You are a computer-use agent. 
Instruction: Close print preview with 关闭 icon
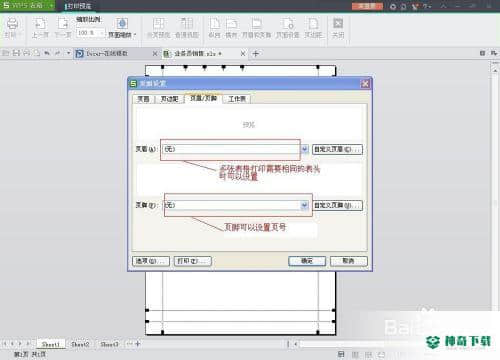click(338, 28)
